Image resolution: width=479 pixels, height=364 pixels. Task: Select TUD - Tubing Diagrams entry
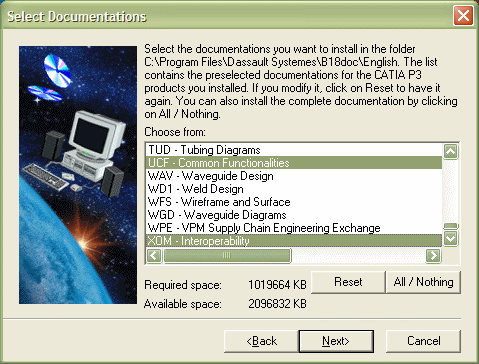tap(294, 150)
